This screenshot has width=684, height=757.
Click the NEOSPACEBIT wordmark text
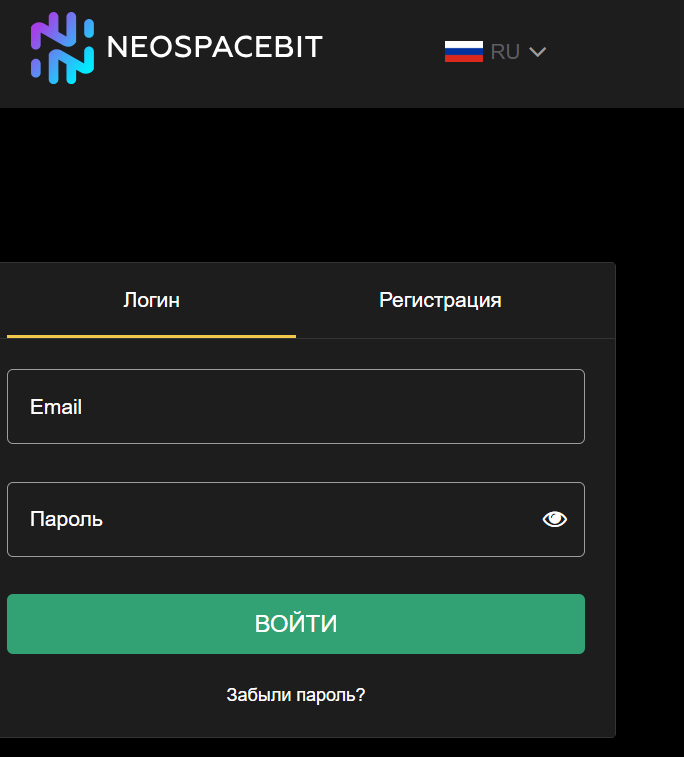pos(214,47)
